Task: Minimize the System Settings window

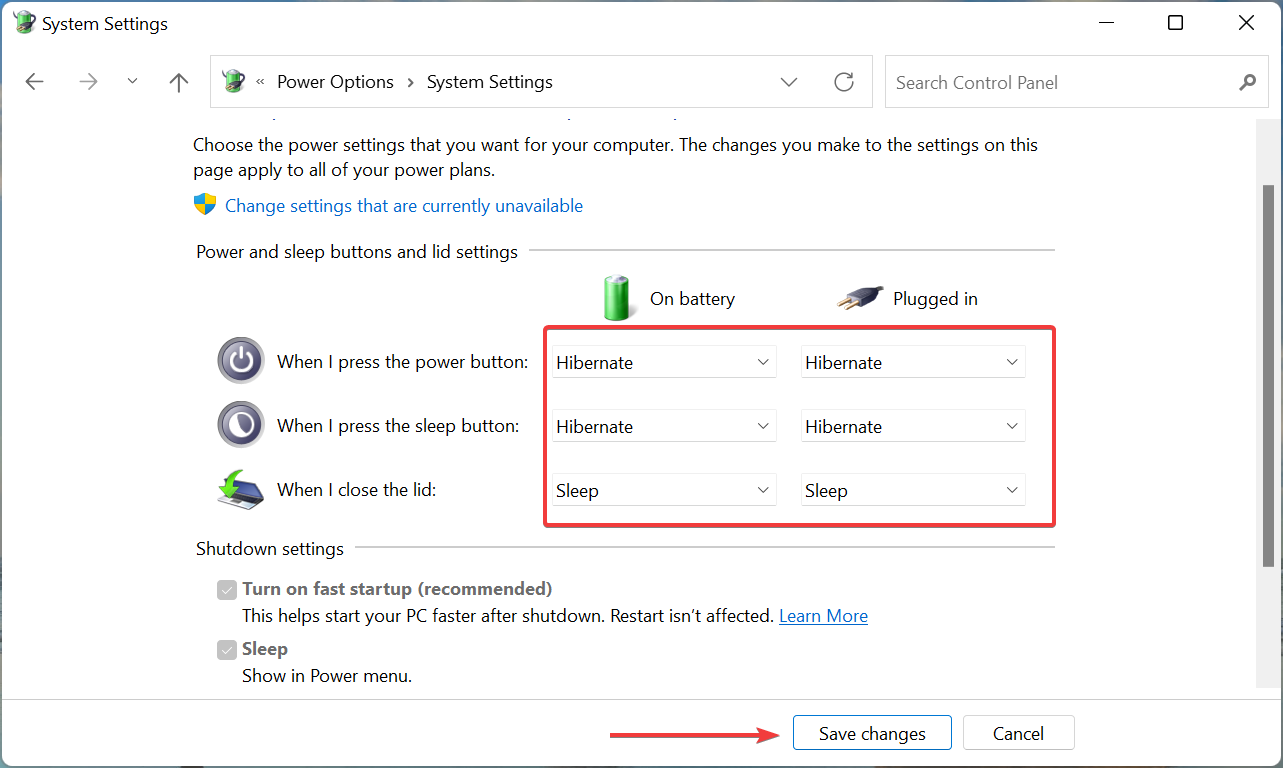Action: tap(1106, 23)
